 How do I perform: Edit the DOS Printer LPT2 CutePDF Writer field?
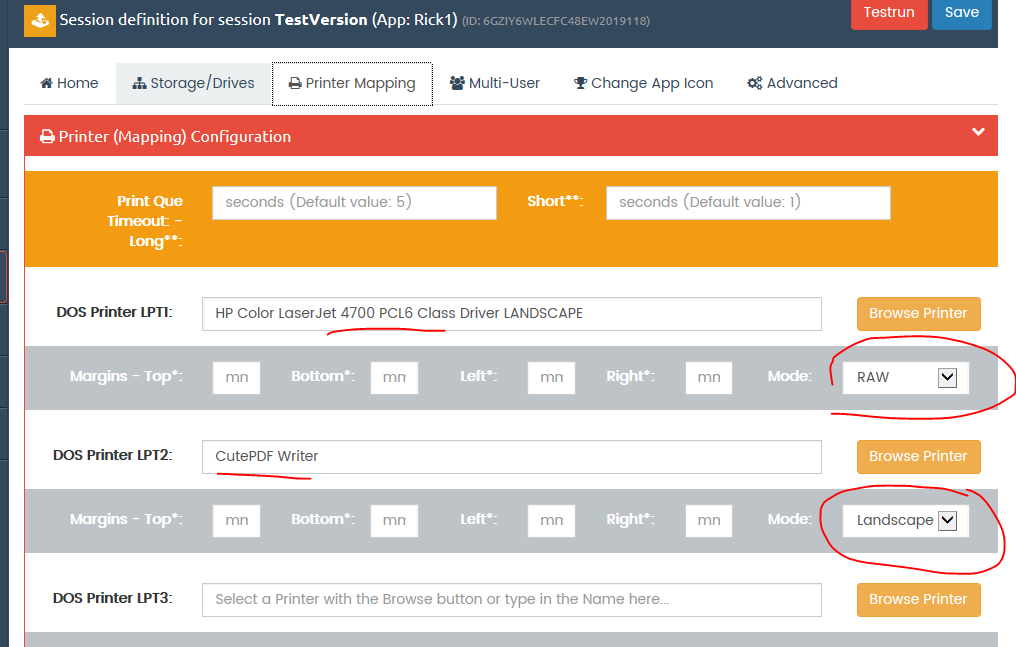click(512, 457)
